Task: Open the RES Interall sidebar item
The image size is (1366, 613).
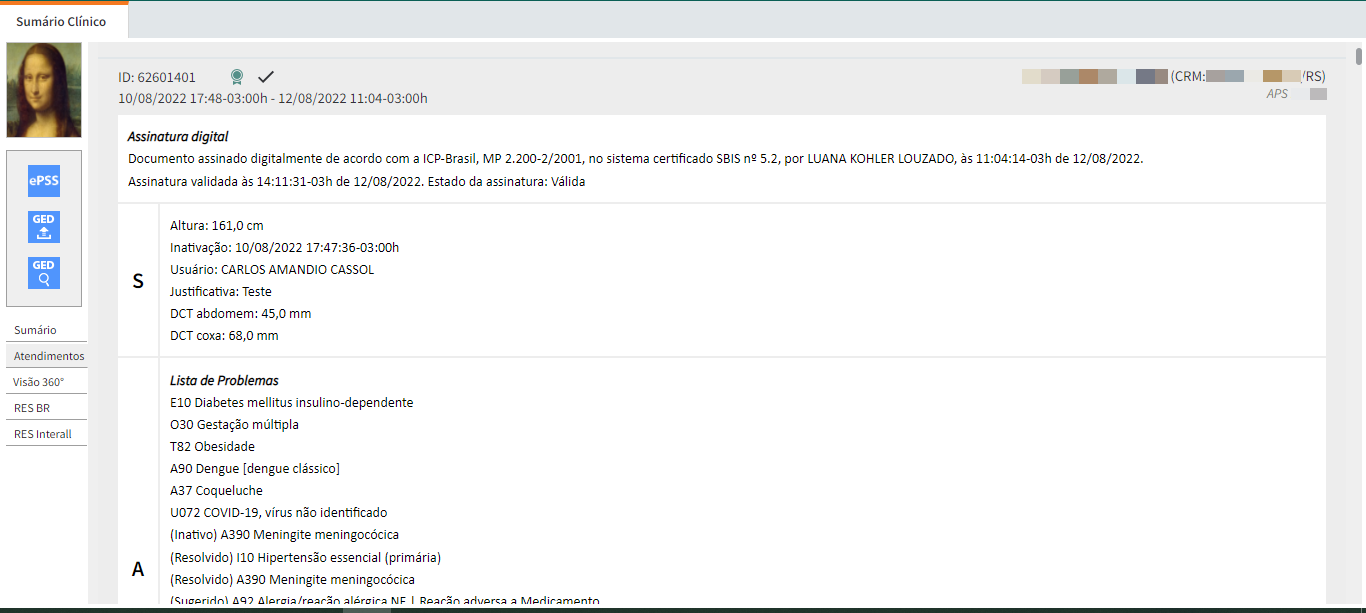Action: 46,434
